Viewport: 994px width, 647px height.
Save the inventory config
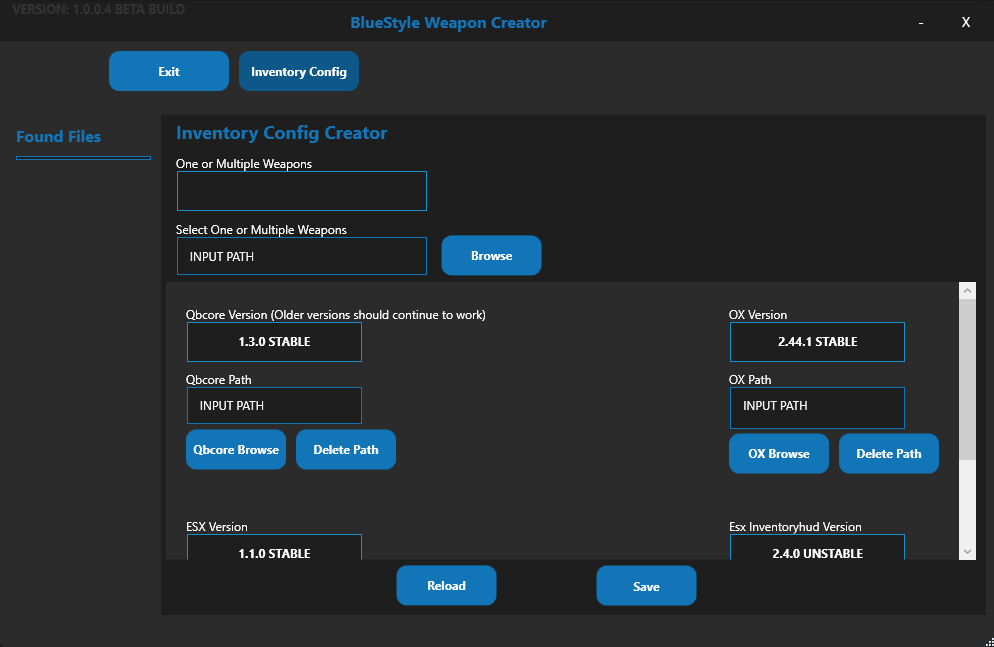pos(646,586)
